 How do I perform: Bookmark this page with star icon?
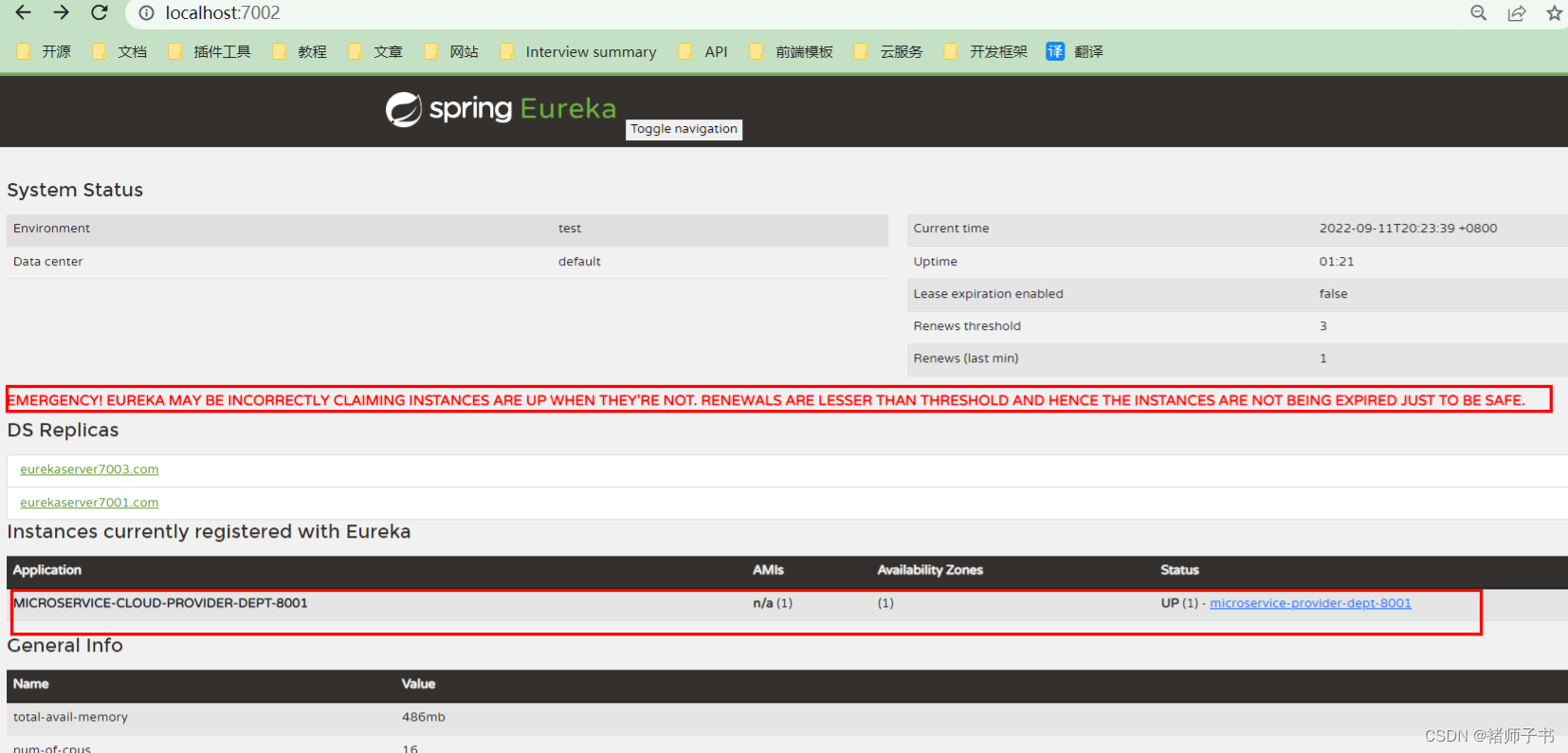(x=1554, y=13)
